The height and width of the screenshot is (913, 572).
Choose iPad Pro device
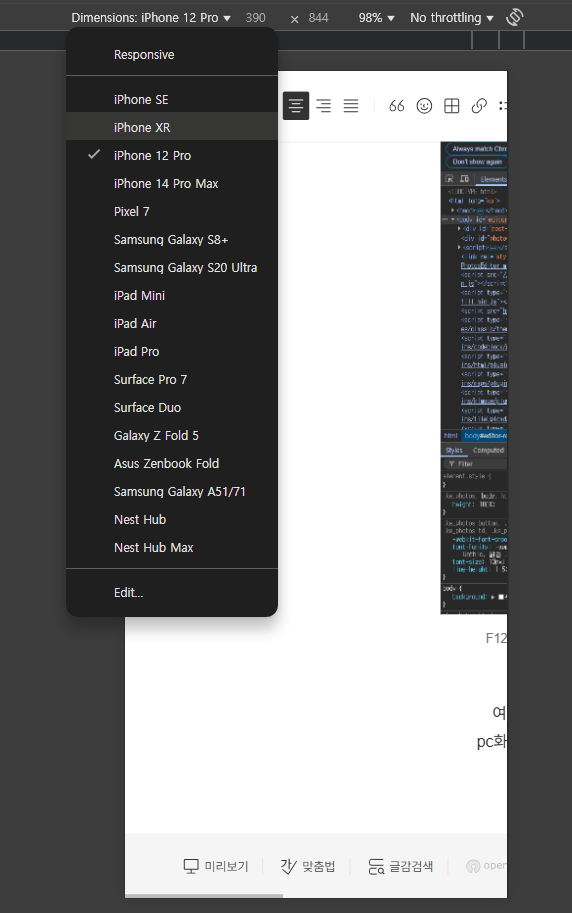[172, 351]
